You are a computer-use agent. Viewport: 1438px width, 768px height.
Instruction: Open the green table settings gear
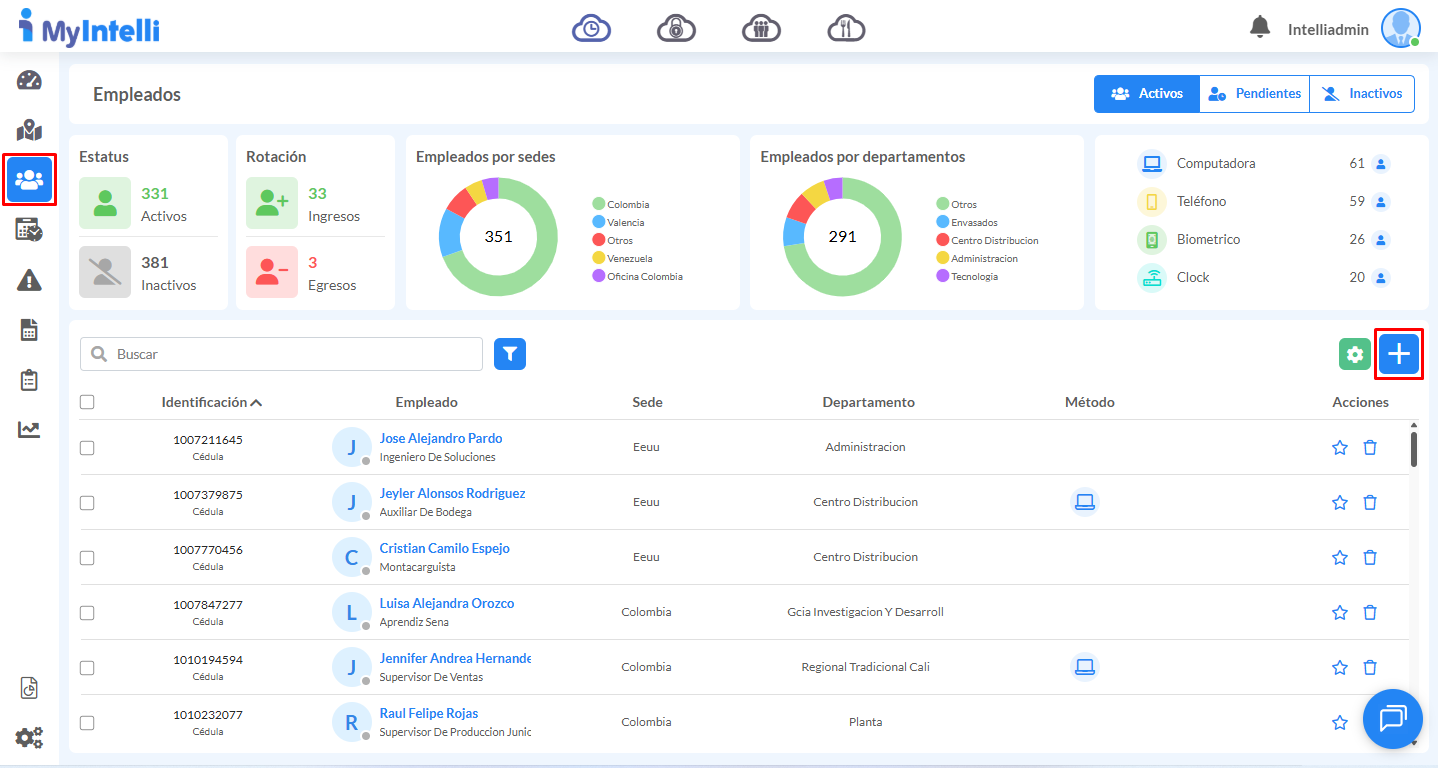coord(1355,354)
